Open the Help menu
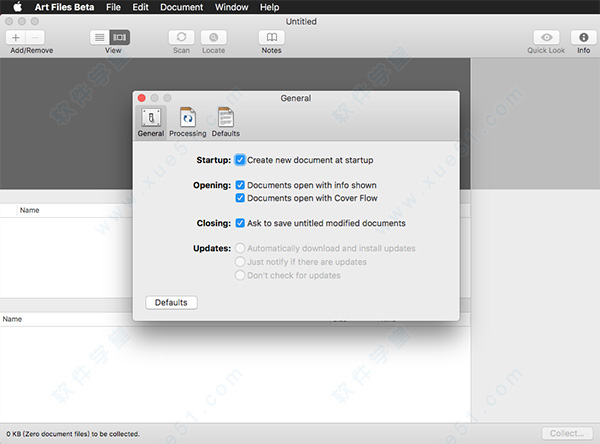The height and width of the screenshot is (444, 600). tap(270, 7)
